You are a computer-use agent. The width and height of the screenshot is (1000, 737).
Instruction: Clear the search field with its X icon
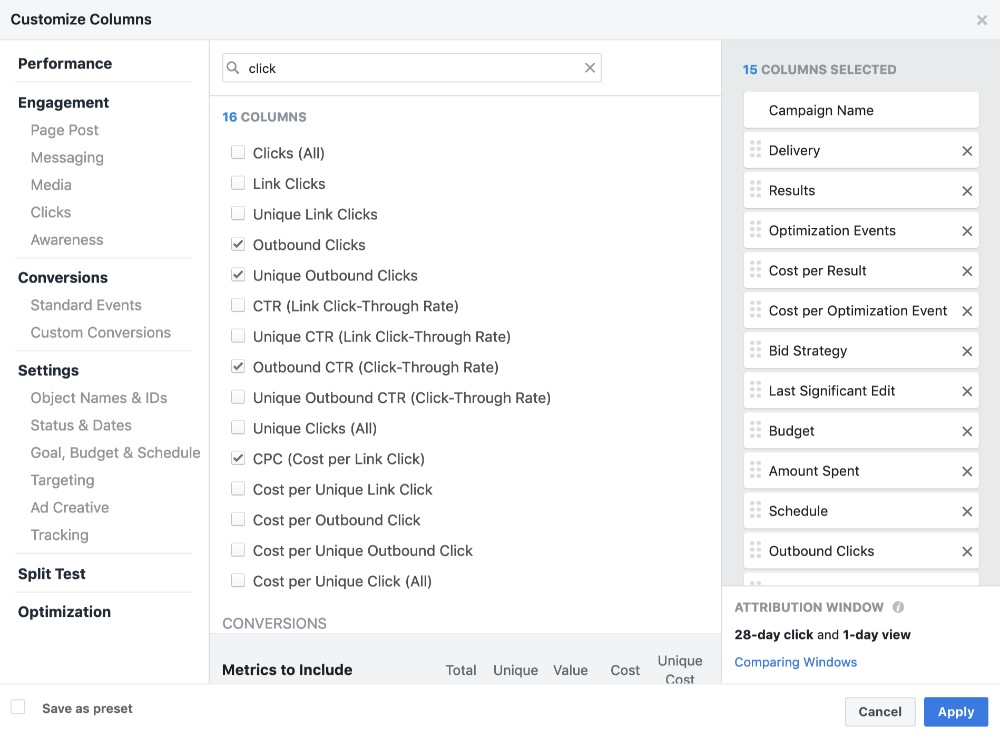pos(590,68)
